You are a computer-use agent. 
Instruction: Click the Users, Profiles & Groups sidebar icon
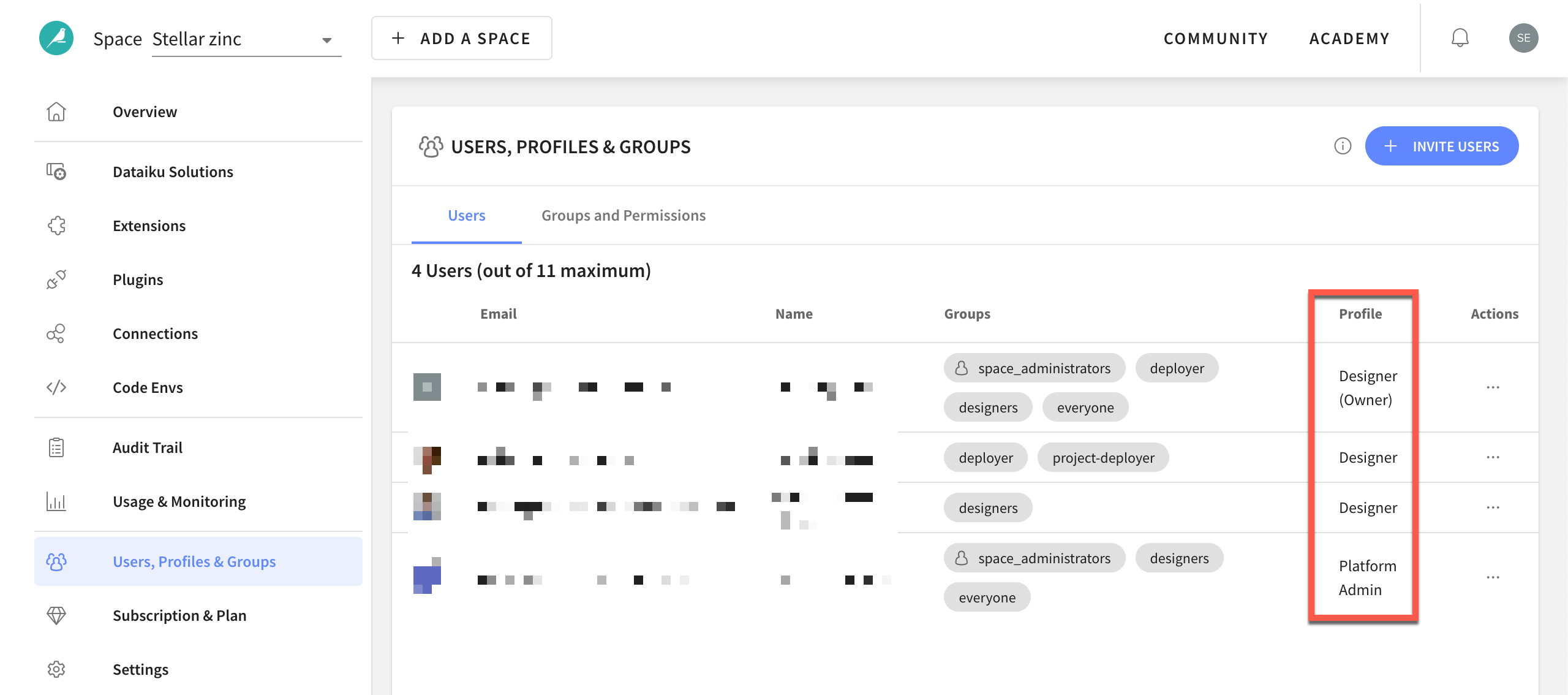[56, 561]
